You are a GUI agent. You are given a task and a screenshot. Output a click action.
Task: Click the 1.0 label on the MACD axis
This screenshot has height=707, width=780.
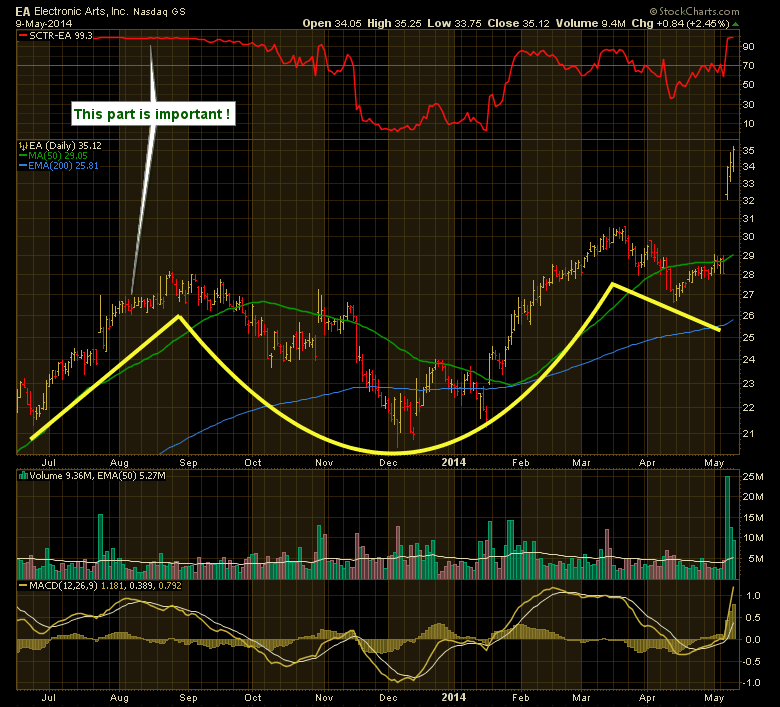tap(754, 596)
